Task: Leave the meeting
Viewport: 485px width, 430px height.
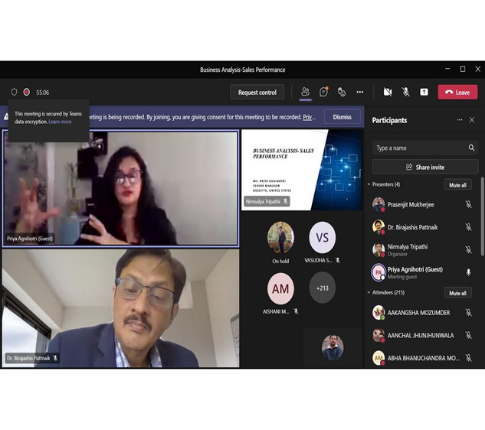Action: tap(457, 92)
